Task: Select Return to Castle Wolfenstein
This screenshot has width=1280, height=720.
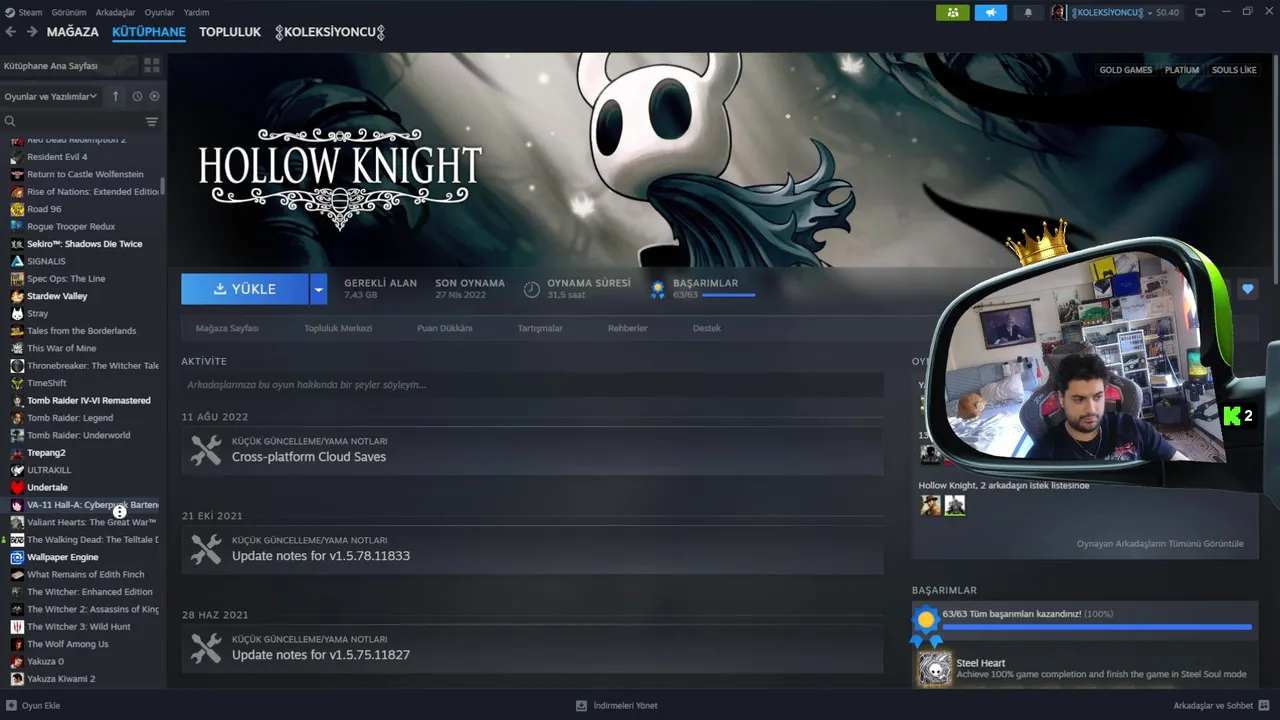Action: coord(85,174)
